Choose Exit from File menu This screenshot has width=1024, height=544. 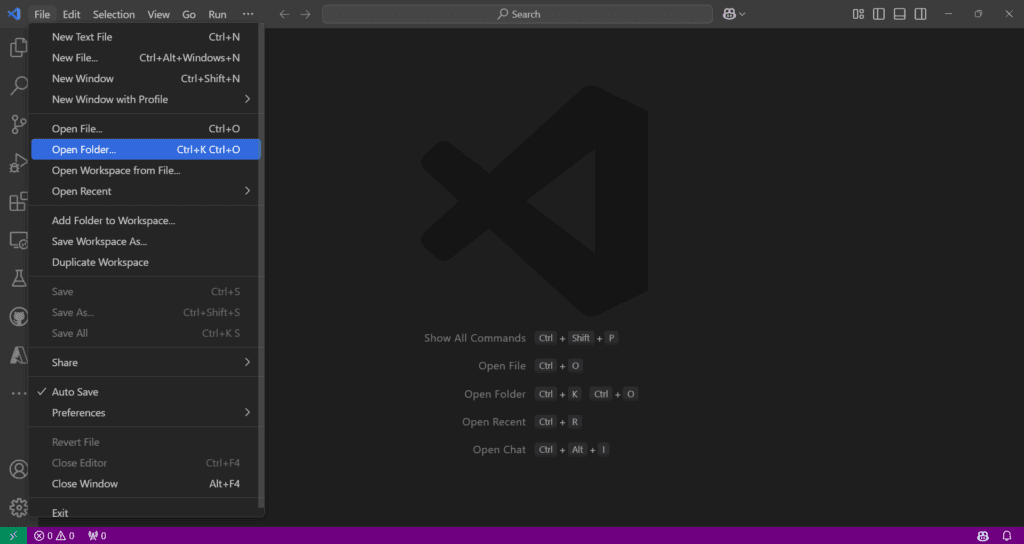146,513
